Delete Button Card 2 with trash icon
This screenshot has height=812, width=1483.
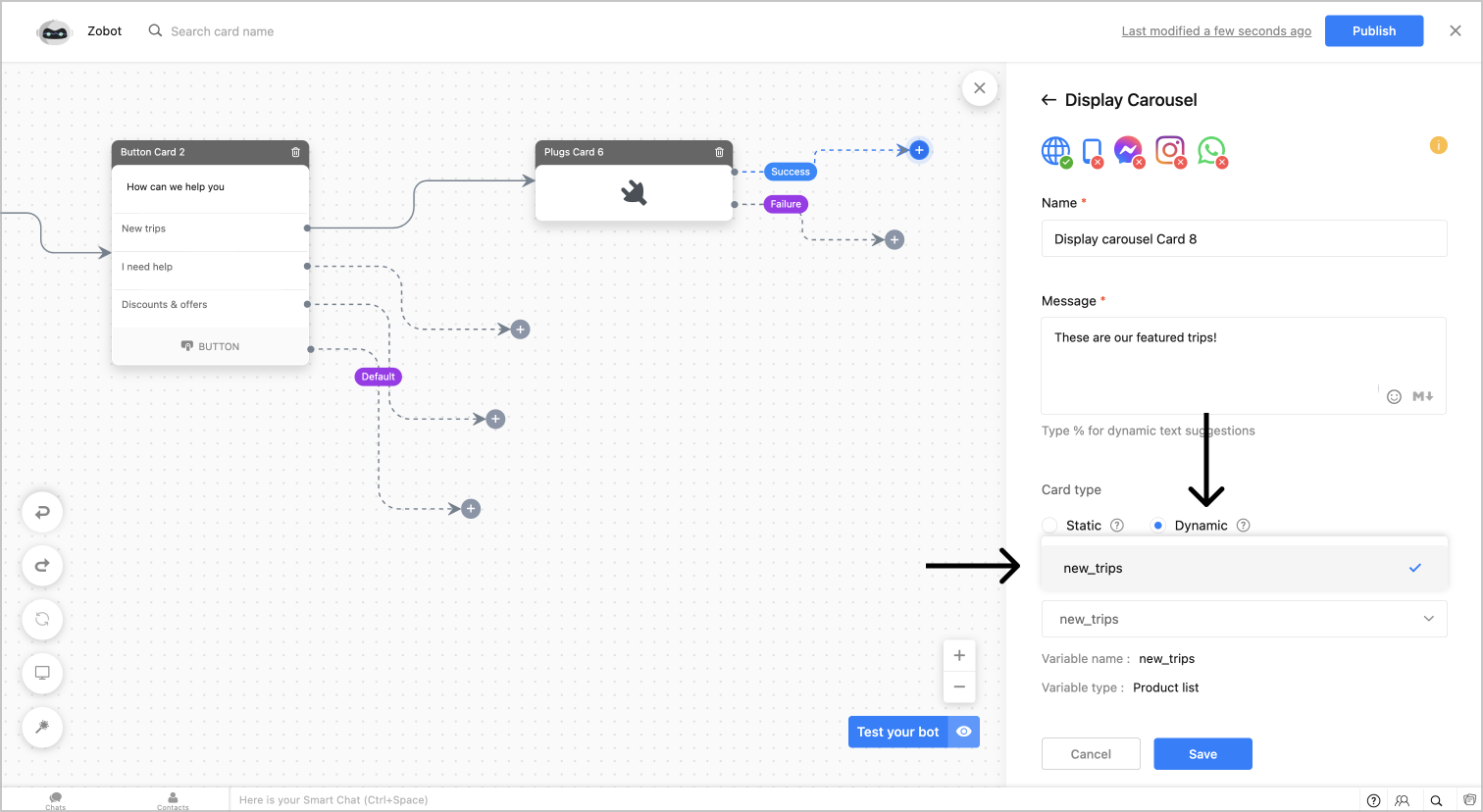point(295,152)
